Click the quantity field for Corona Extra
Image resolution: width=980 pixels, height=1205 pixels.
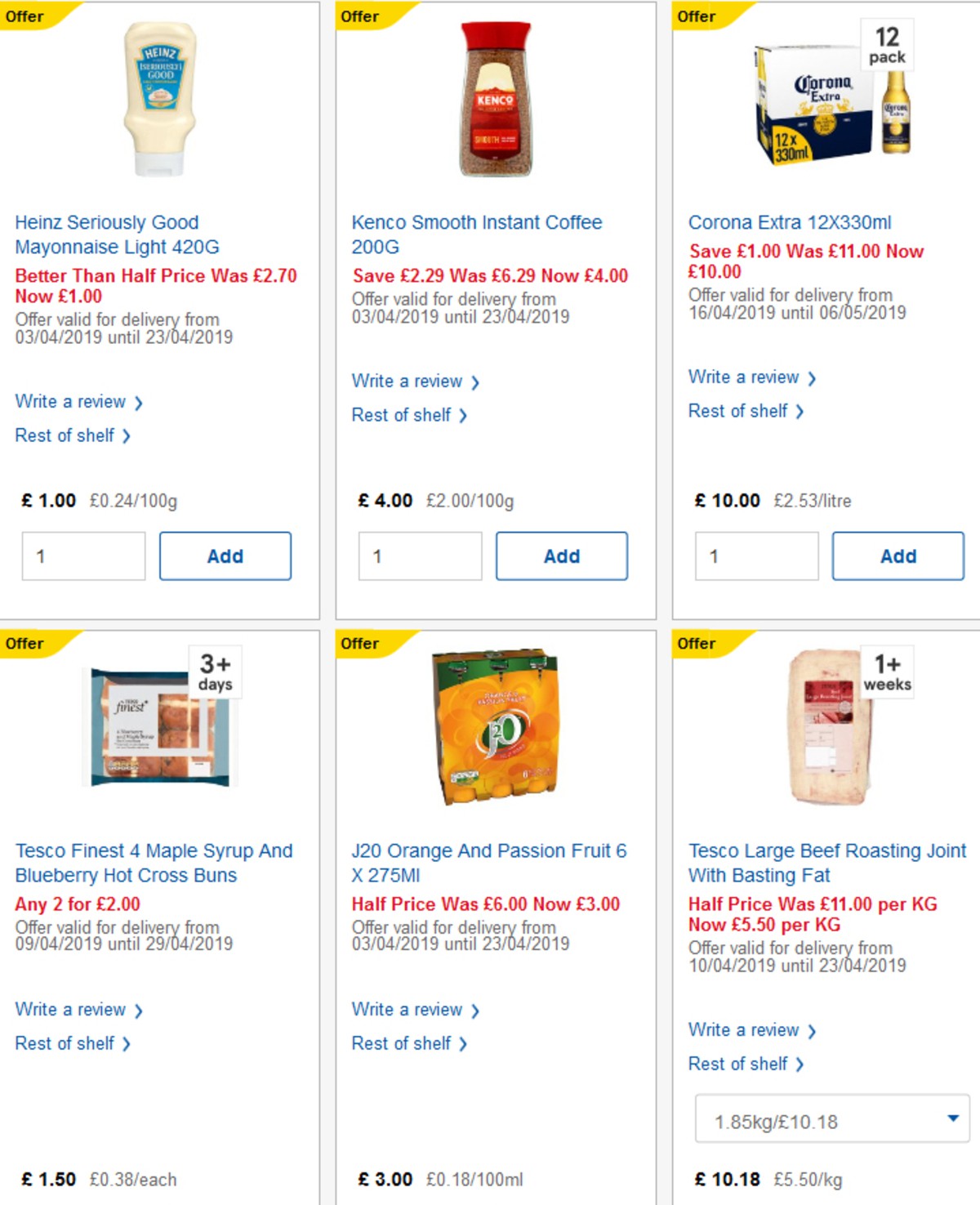pos(756,556)
